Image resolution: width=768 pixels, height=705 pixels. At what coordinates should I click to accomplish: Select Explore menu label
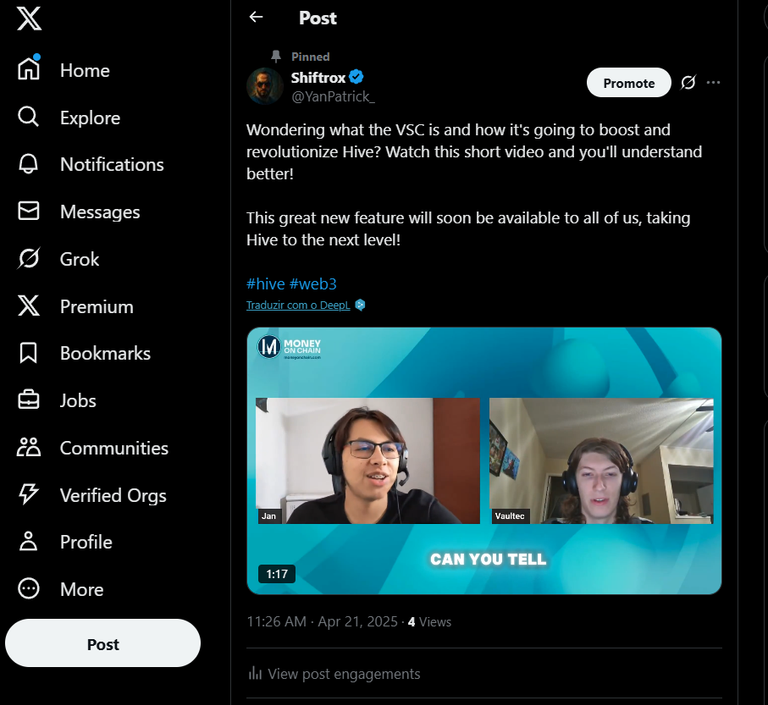[90, 118]
